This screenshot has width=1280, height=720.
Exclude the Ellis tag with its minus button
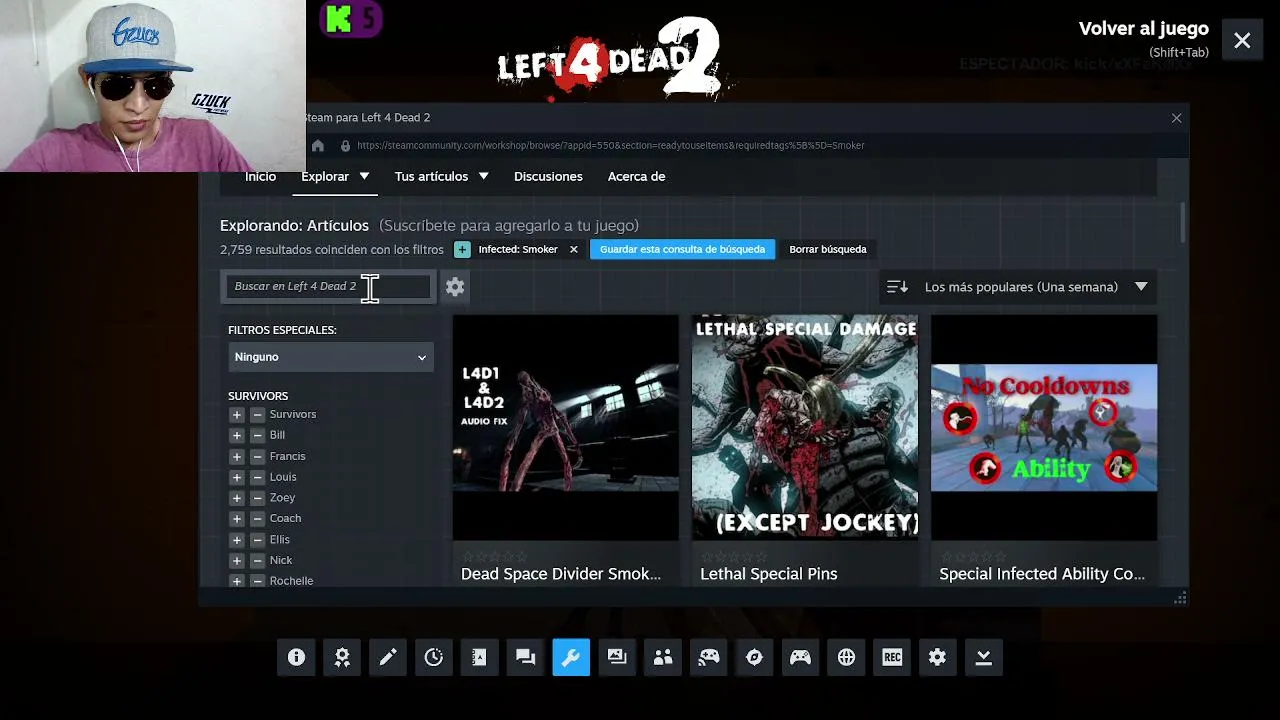coord(257,540)
